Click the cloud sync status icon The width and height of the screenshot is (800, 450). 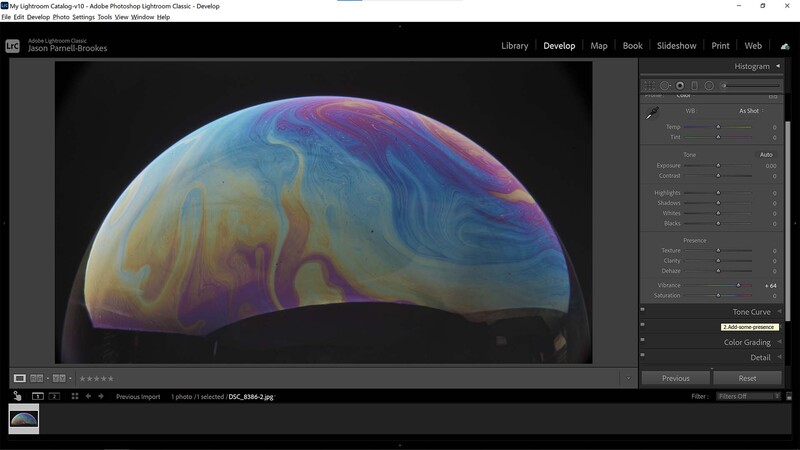785,46
